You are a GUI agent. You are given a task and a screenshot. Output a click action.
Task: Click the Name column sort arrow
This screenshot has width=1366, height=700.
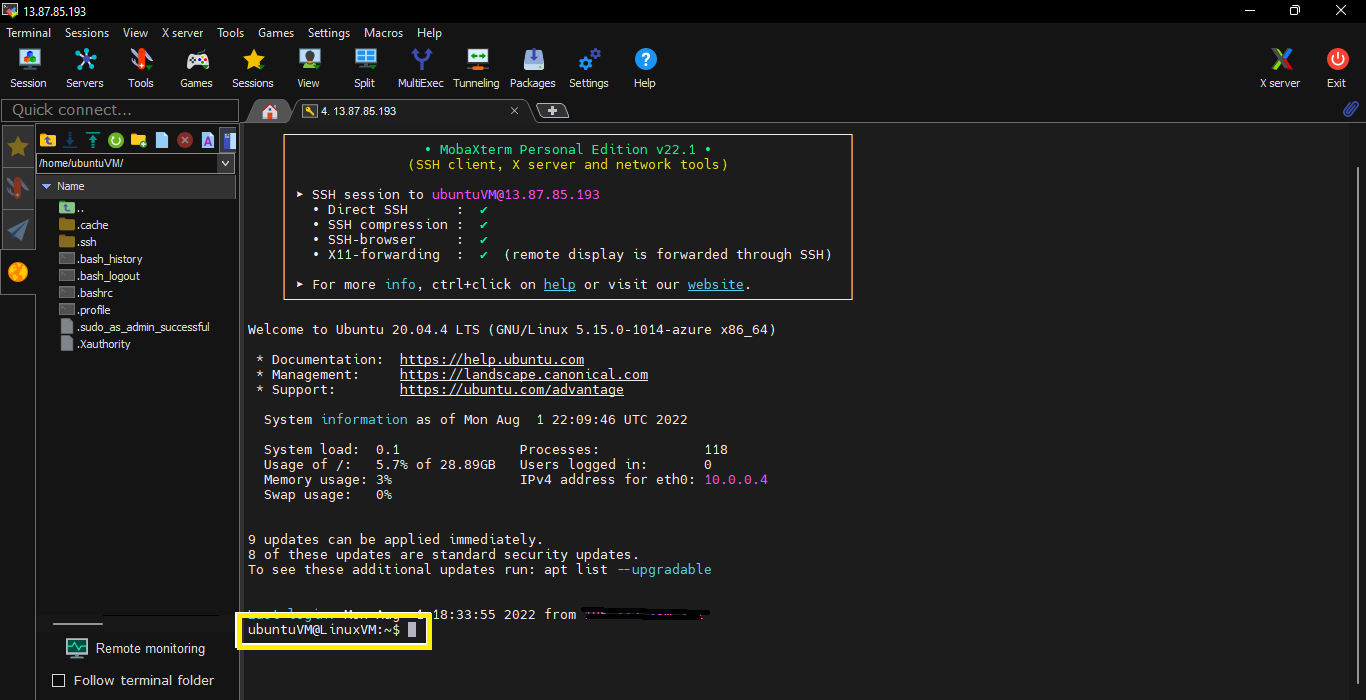click(46, 186)
